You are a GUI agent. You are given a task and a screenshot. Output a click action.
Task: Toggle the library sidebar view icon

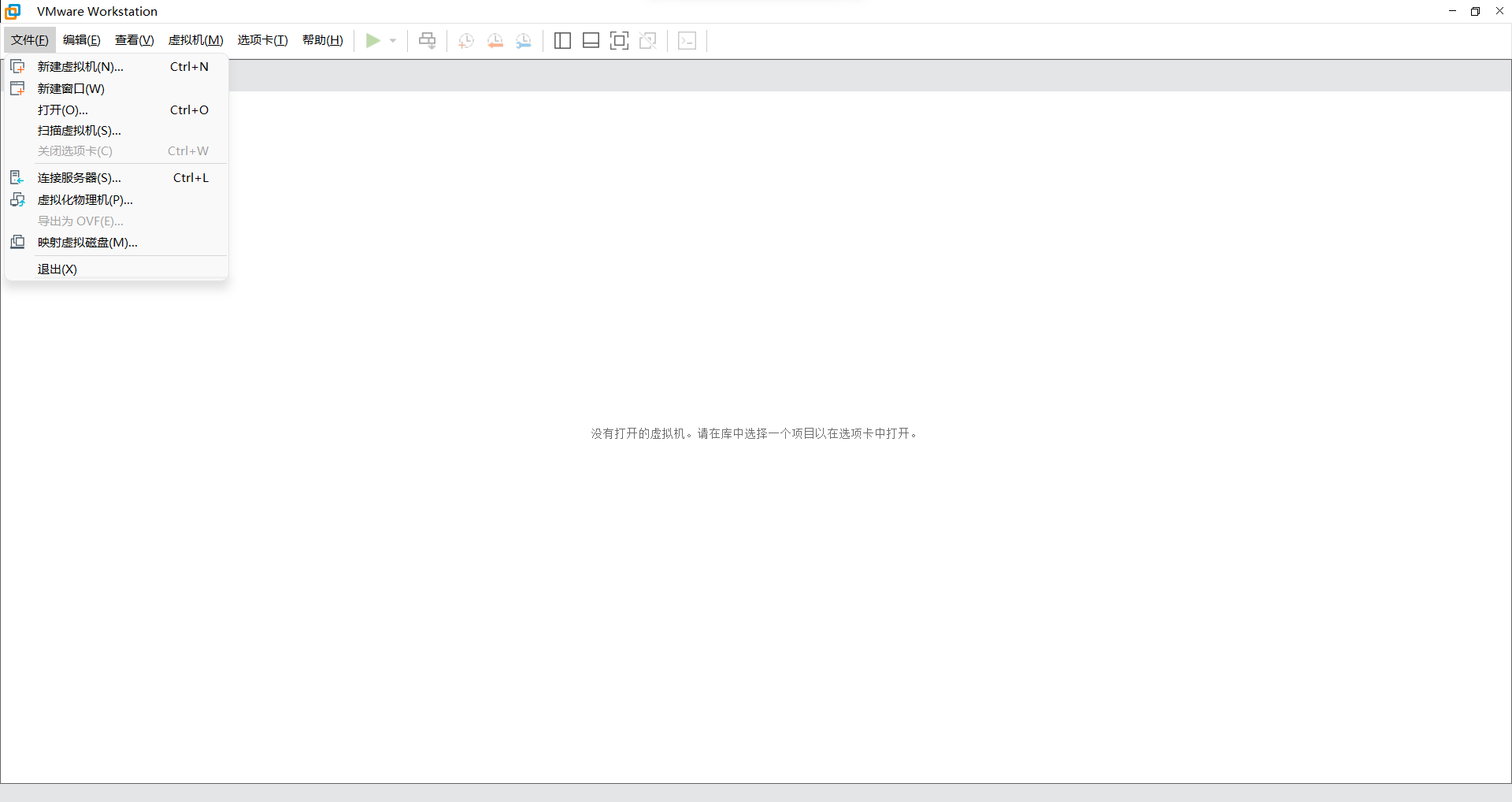pos(562,40)
